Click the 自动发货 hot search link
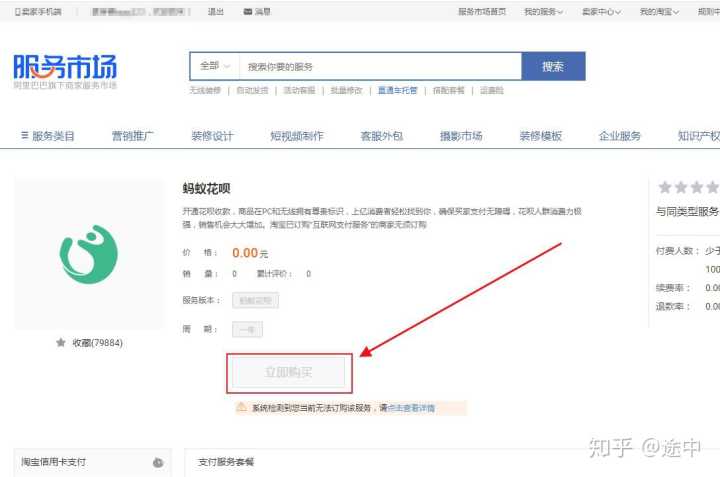 252,90
